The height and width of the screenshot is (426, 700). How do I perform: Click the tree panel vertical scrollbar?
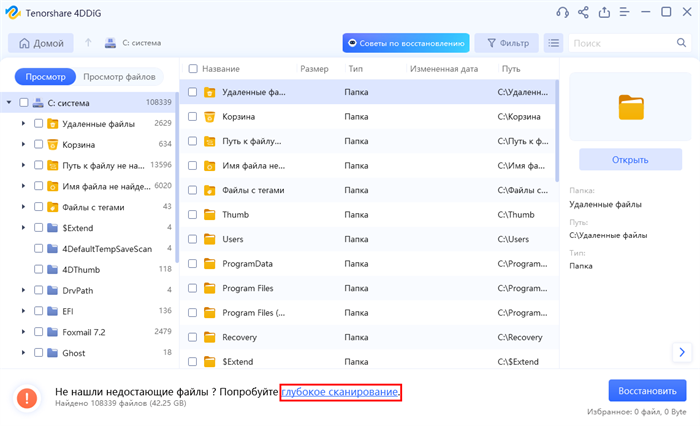pos(177,178)
